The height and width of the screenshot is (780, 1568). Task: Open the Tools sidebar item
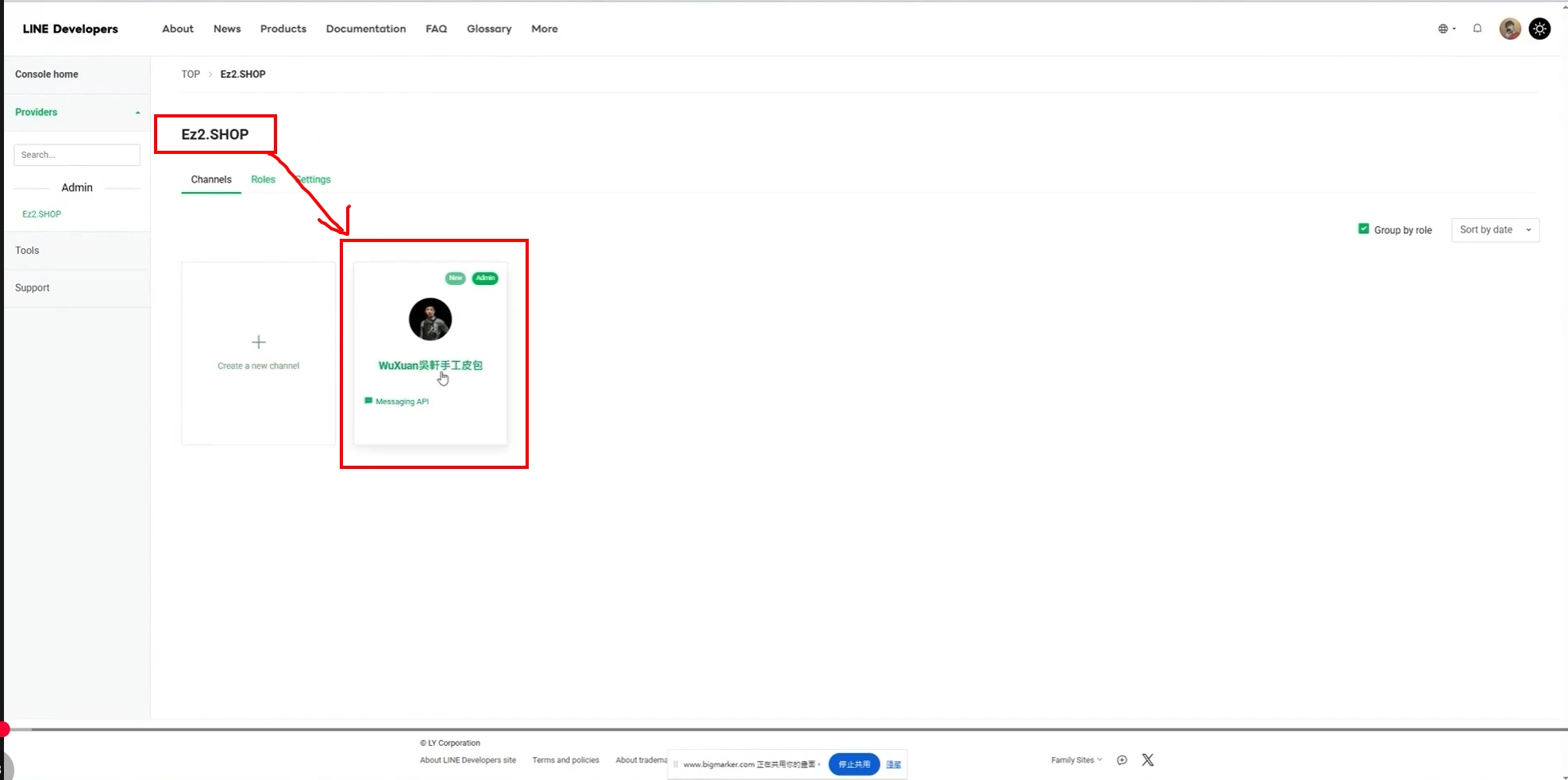click(x=27, y=250)
